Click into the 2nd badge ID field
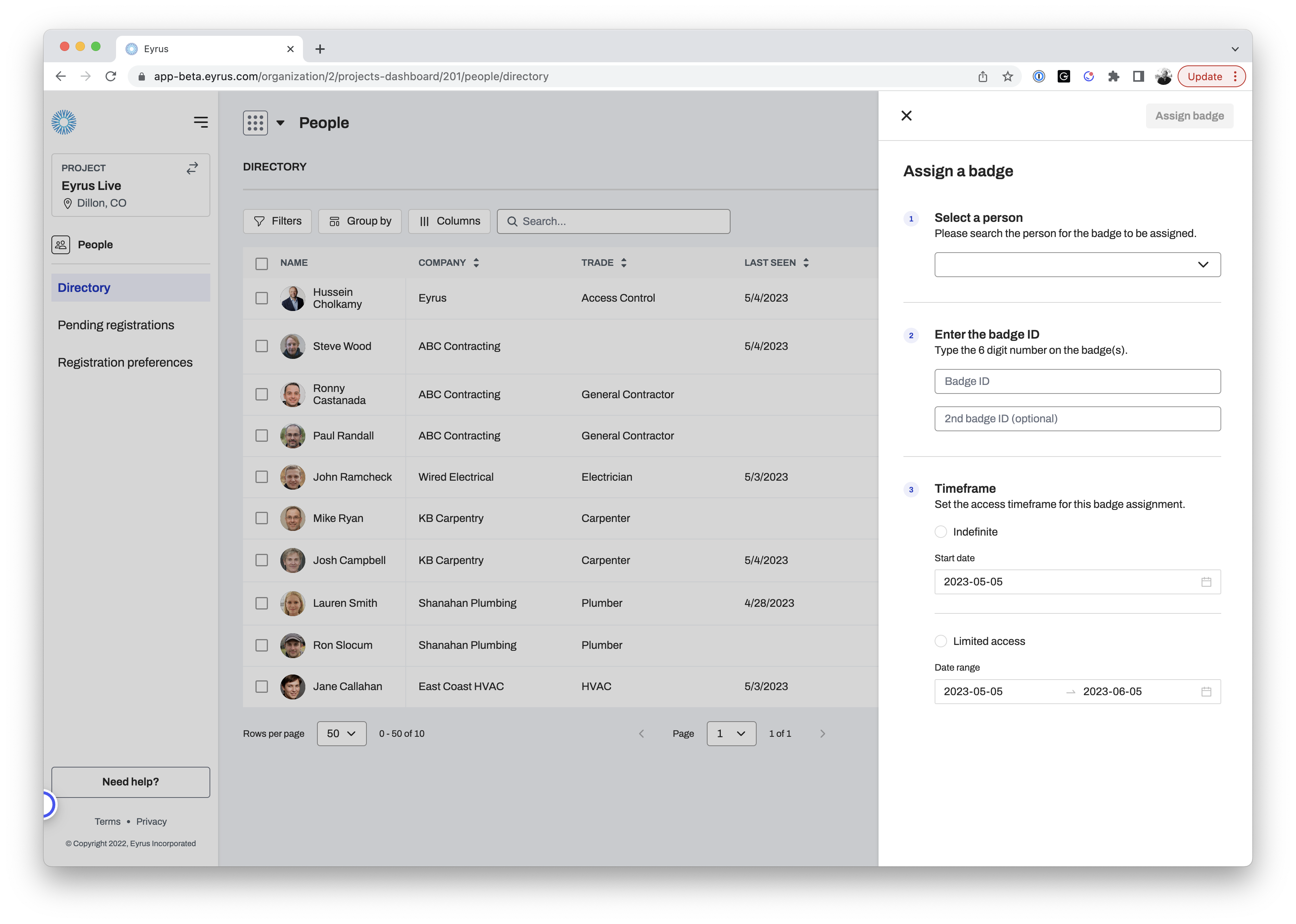1296x924 pixels. (x=1078, y=419)
